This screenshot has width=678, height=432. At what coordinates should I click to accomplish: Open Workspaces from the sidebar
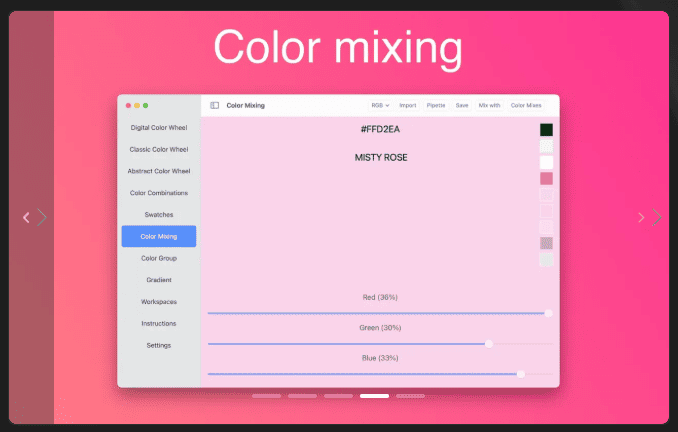(159, 301)
